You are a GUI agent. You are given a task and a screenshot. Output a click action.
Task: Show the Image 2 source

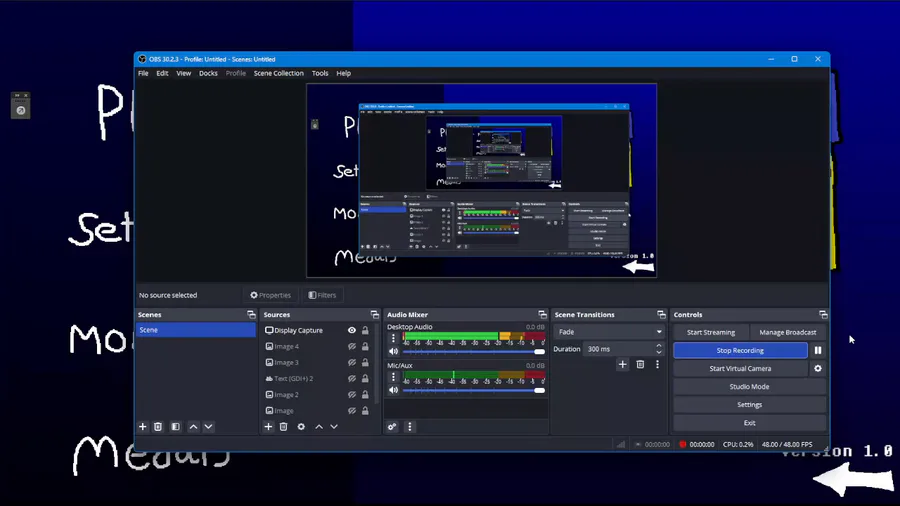352,395
